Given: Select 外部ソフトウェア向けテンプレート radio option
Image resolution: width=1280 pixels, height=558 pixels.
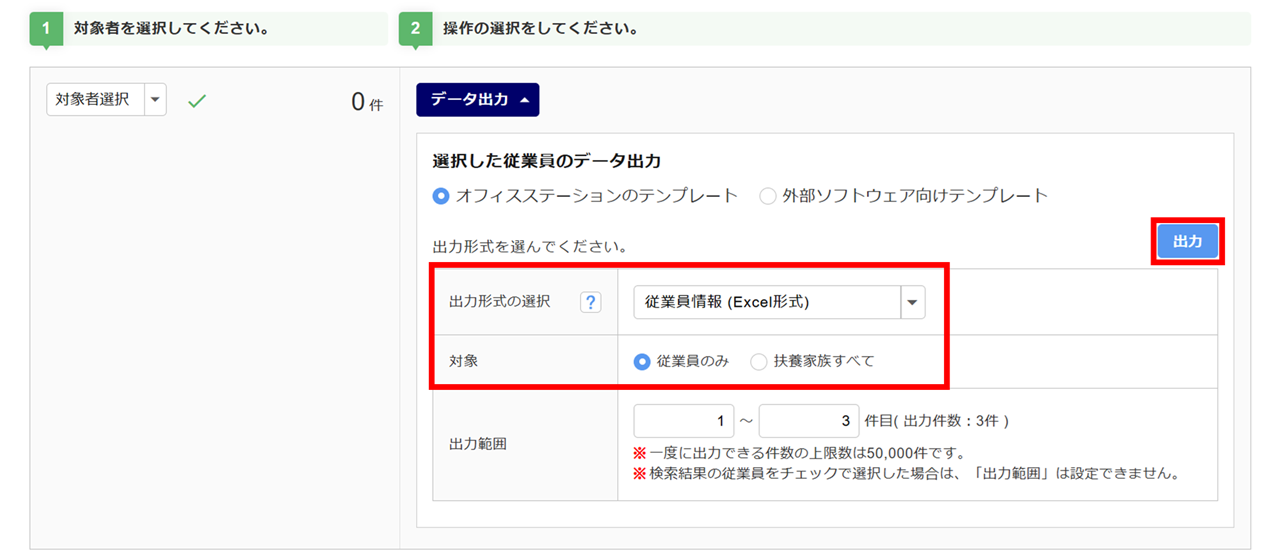Looking at the screenshot, I should tap(768, 196).
